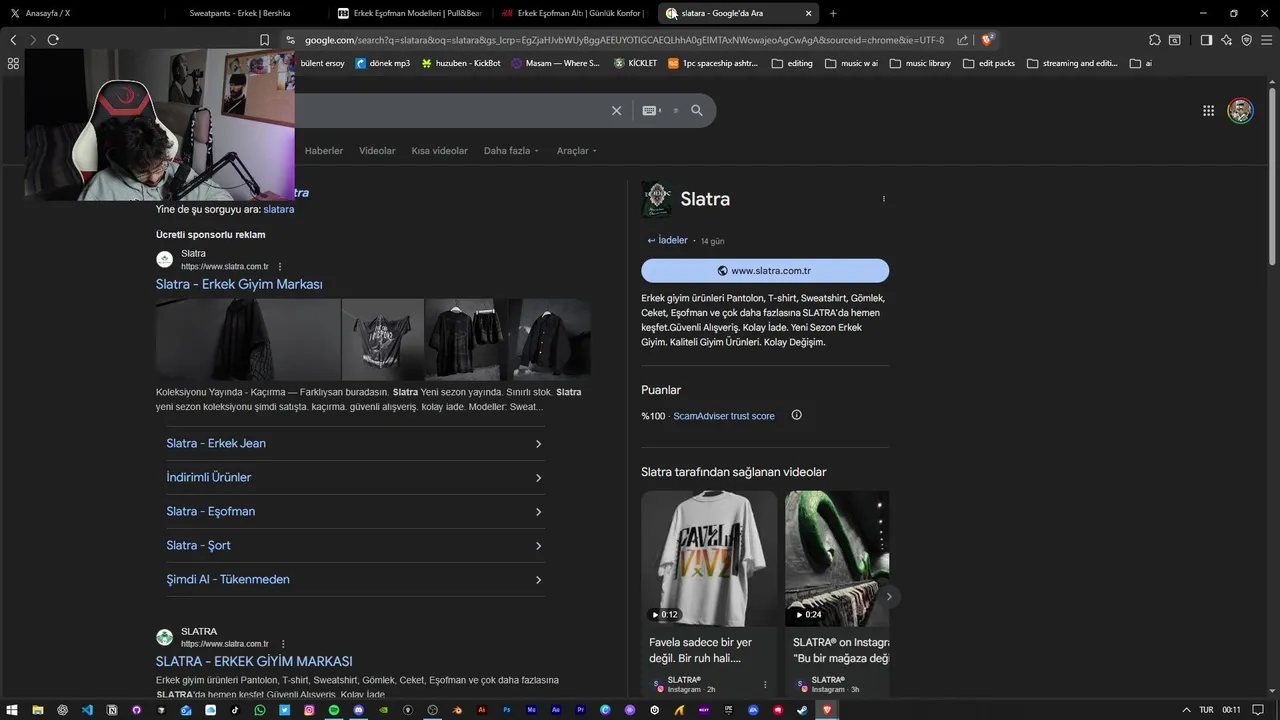Open the edit packs bookmark folder
This screenshot has height=720, width=1280.
(x=989, y=63)
